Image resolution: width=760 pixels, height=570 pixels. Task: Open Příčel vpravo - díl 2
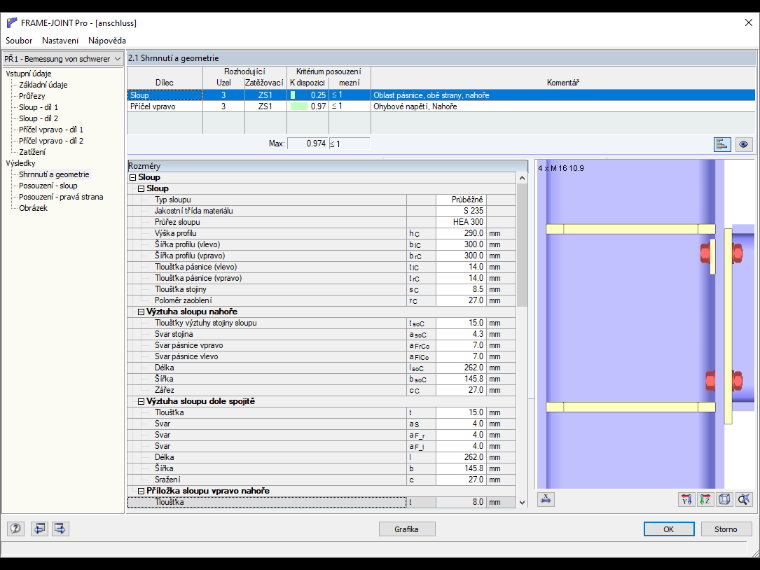pyautogui.click(x=51, y=141)
